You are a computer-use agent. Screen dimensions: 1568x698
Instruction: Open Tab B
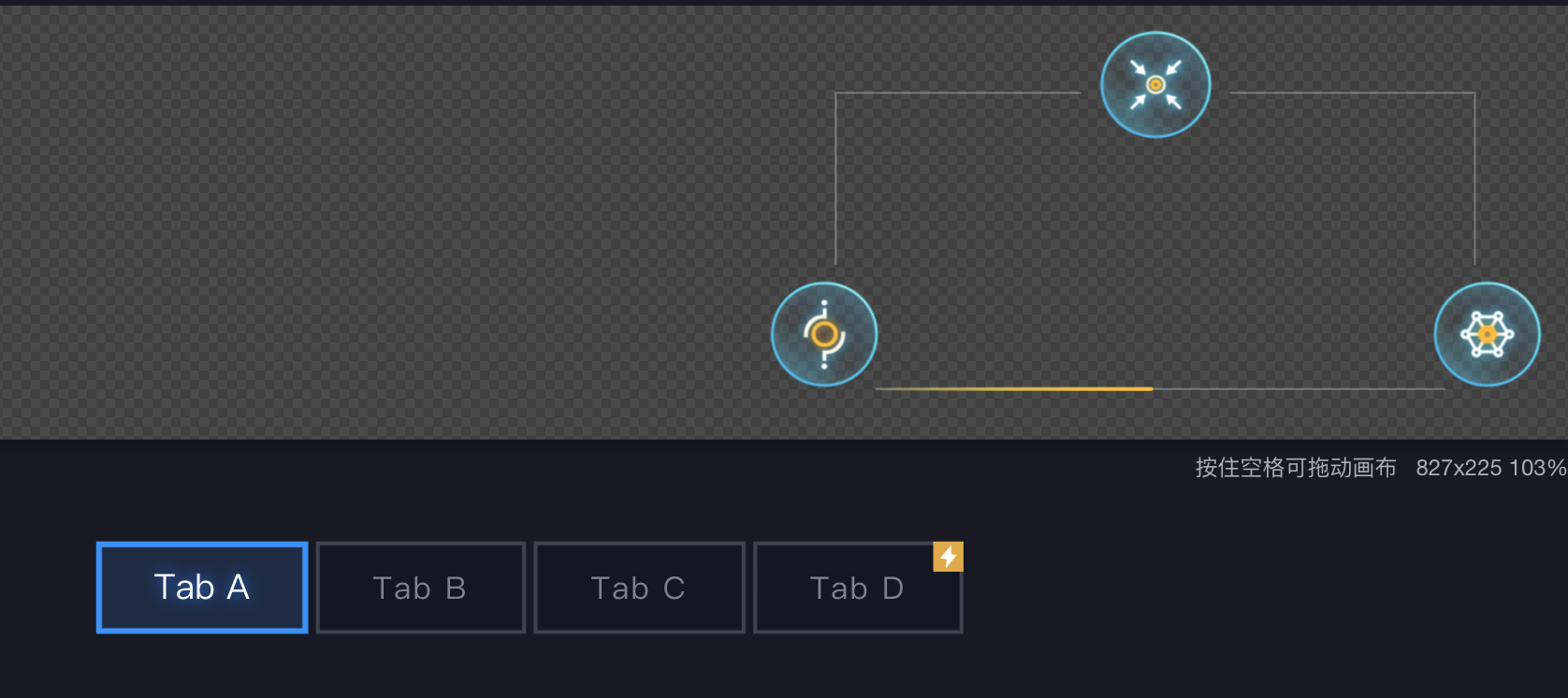(420, 588)
